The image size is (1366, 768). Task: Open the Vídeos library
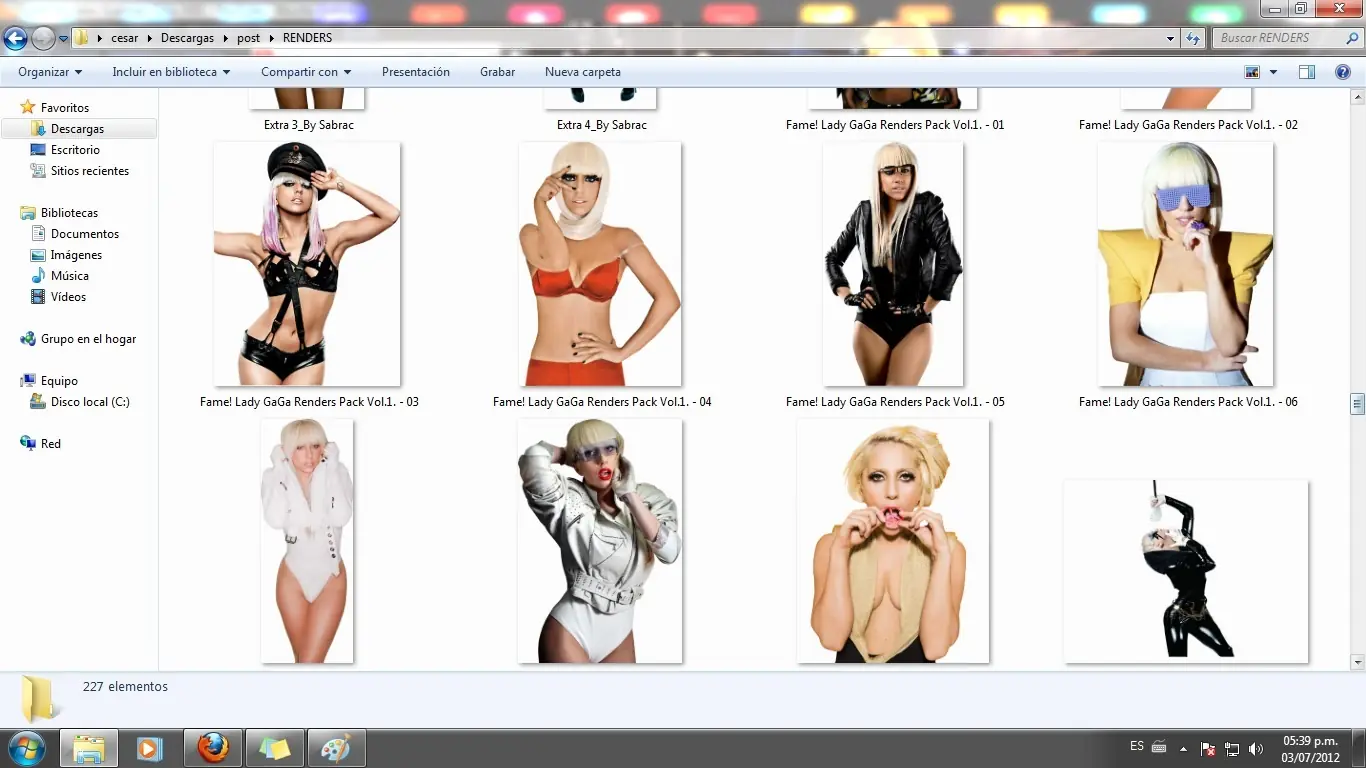pos(68,297)
